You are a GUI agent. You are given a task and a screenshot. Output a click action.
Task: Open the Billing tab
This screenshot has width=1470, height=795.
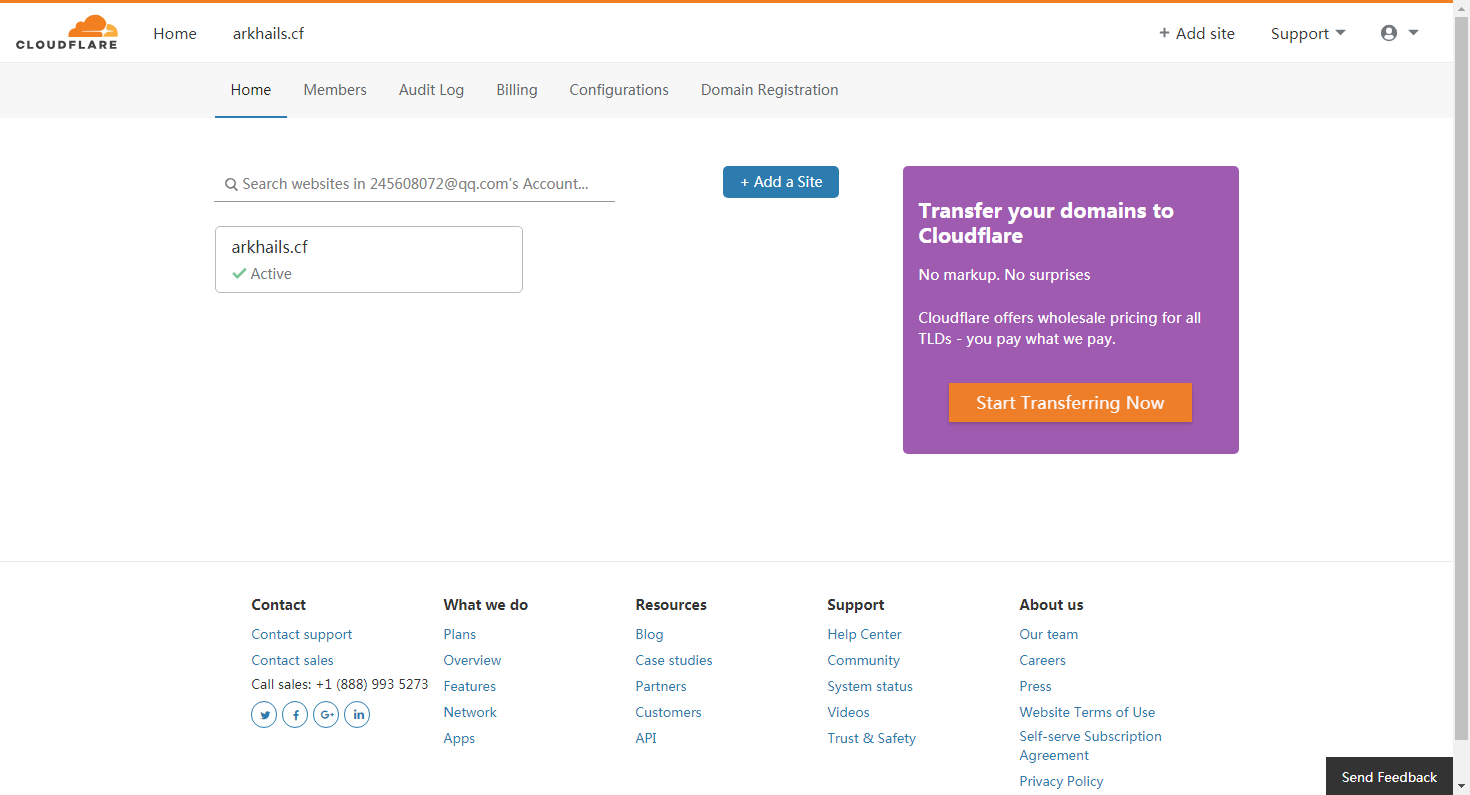(517, 90)
